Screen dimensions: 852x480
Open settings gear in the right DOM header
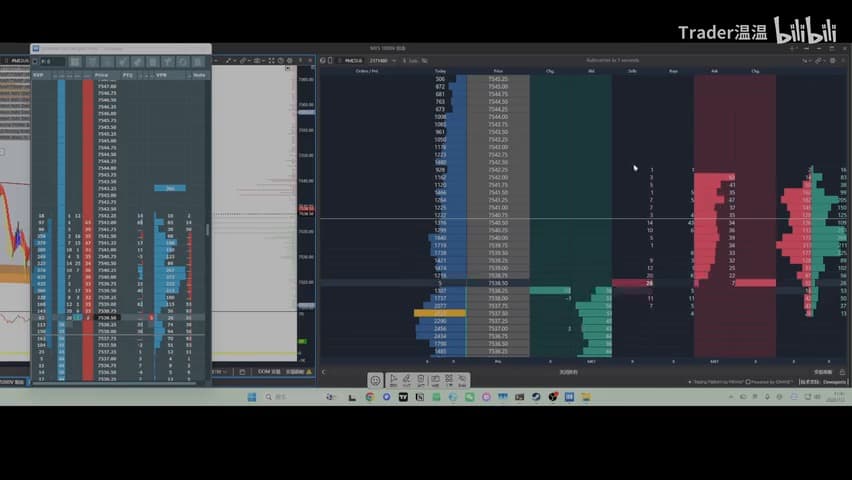832,60
